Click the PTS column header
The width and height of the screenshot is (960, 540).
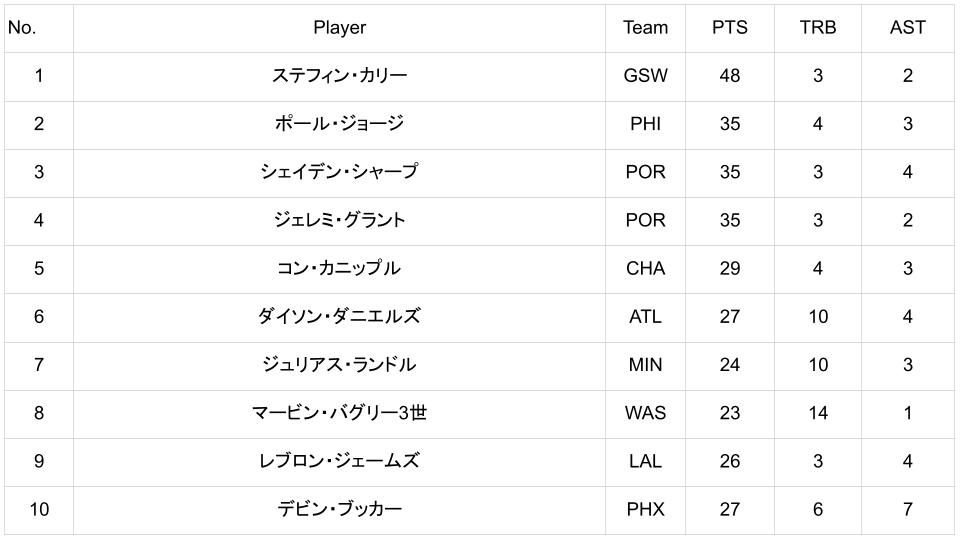pos(729,28)
